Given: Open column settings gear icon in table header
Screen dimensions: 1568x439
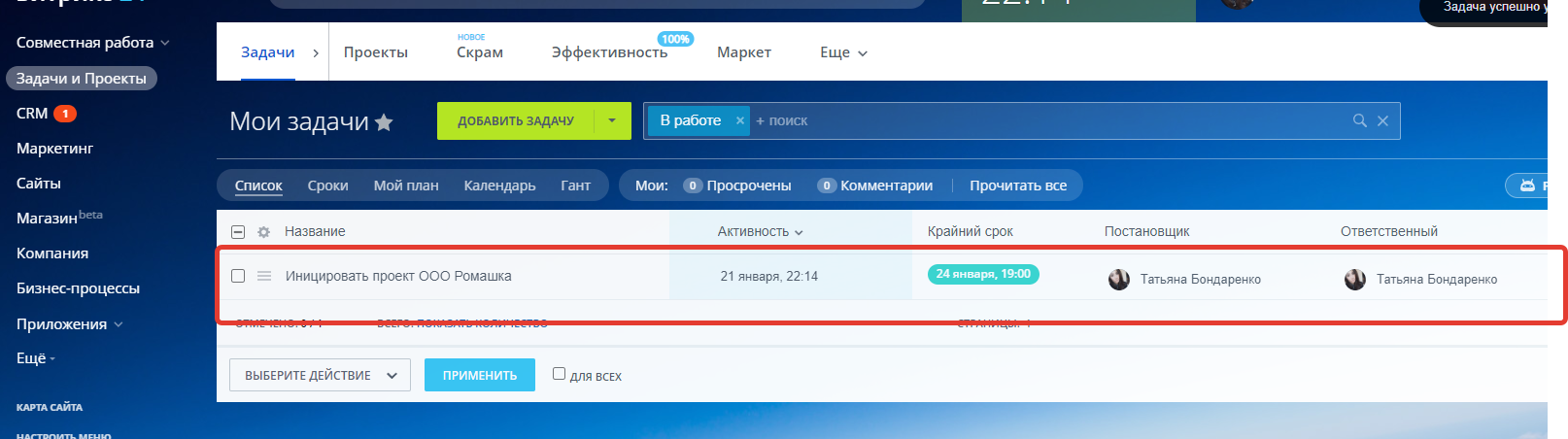Looking at the screenshot, I should pyautogui.click(x=263, y=232).
